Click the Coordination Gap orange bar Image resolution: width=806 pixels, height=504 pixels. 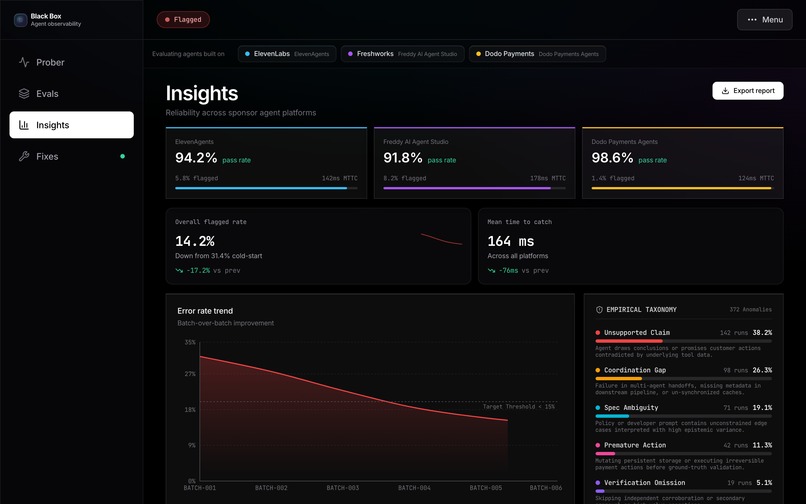tap(618, 379)
